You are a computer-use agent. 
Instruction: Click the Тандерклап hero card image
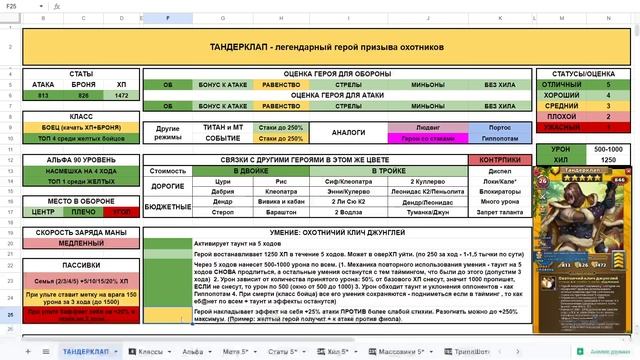click(583, 249)
